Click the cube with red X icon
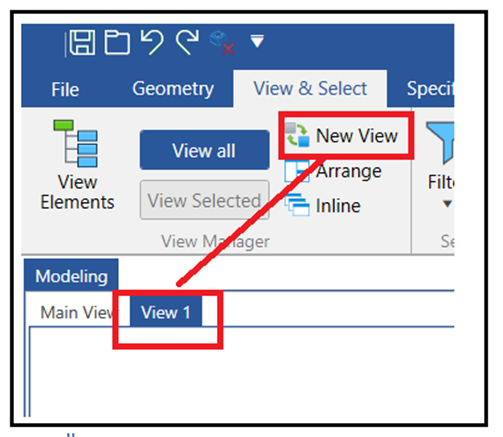Image resolution: width=503 pixels, height=437 pixels. (x=222, y=43)
